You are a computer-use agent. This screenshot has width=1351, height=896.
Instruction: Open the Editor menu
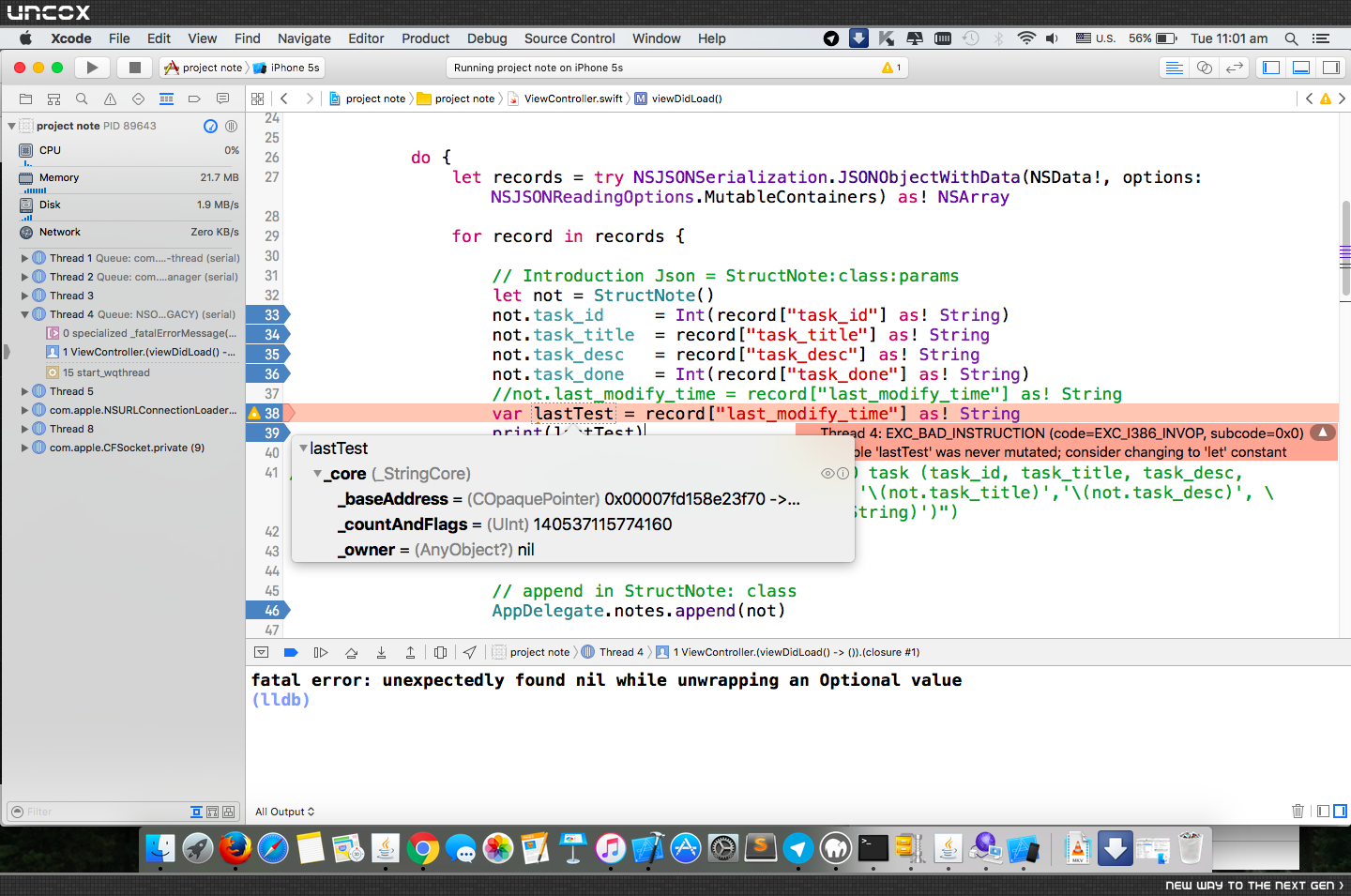point(366,38)
